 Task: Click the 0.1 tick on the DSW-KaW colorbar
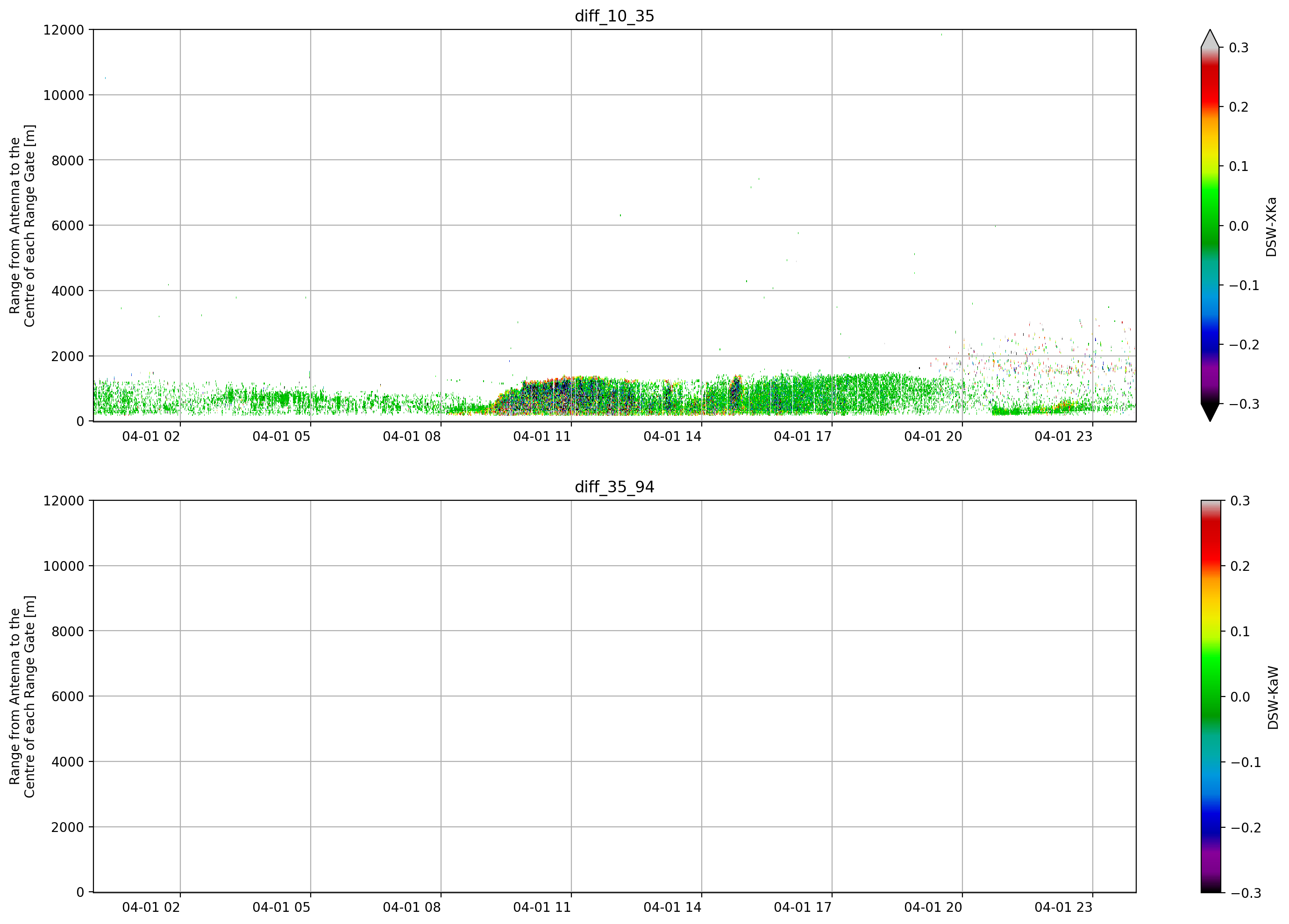tap(1240, 632)
